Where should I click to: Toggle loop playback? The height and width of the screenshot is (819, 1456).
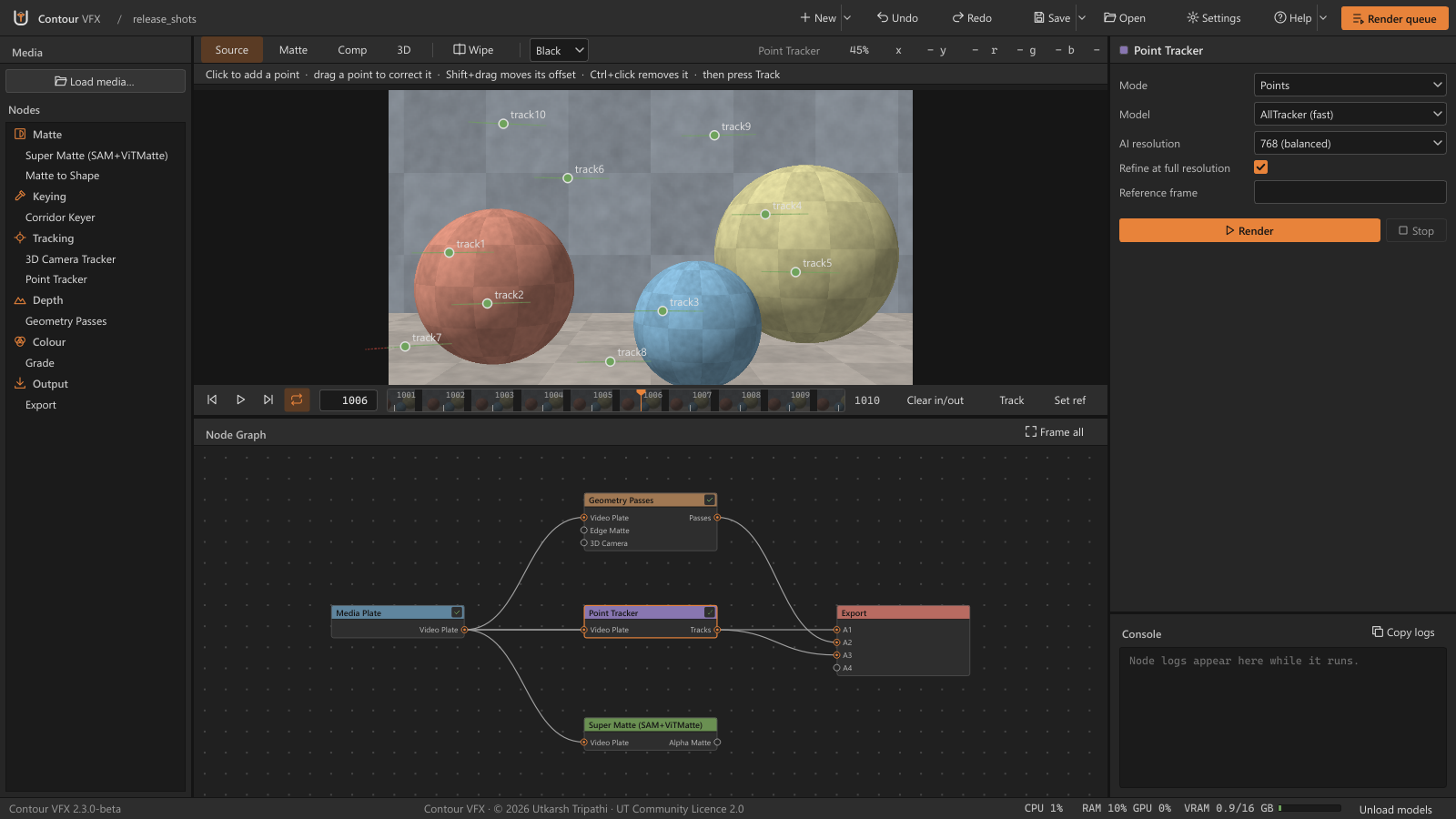297,399
